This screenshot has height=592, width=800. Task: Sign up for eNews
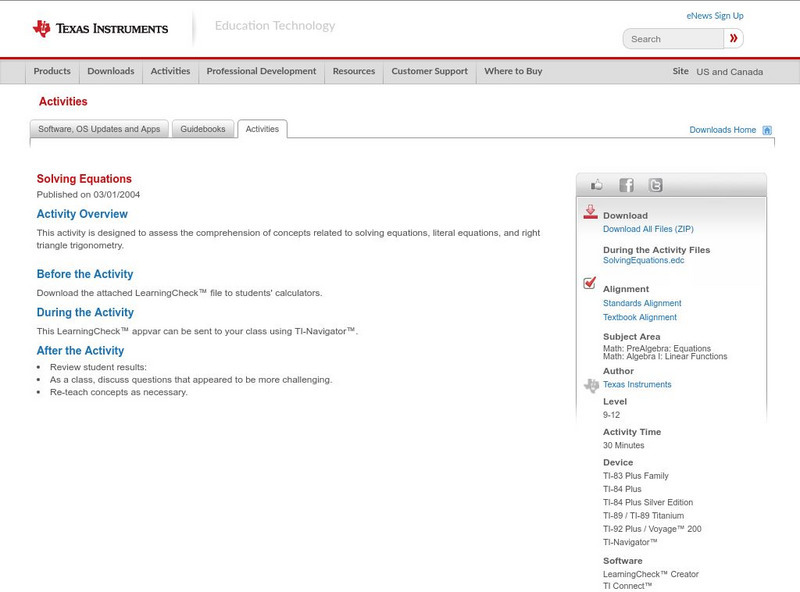click(714, 15)
